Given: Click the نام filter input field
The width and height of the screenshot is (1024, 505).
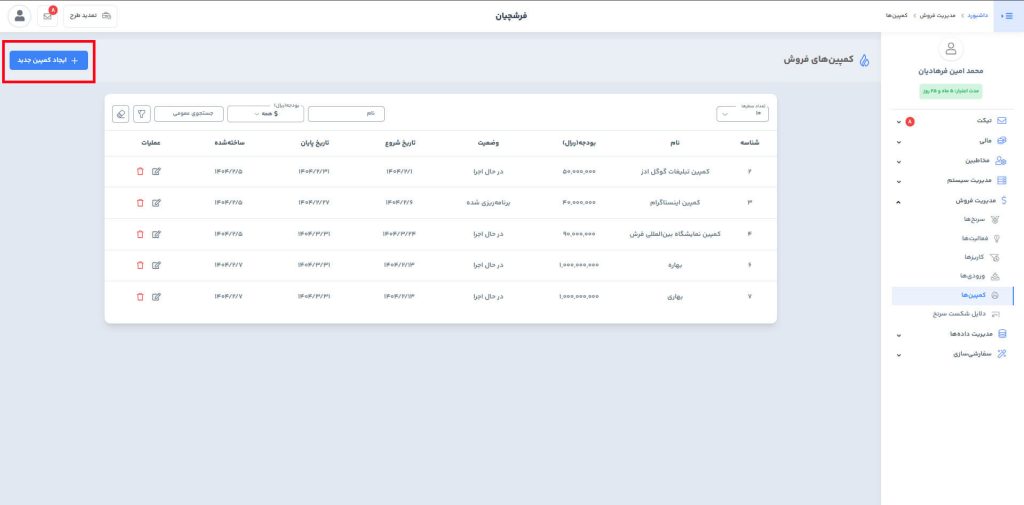Looking at the screenshot, I should pyautogui.click(x=346, y=114).
